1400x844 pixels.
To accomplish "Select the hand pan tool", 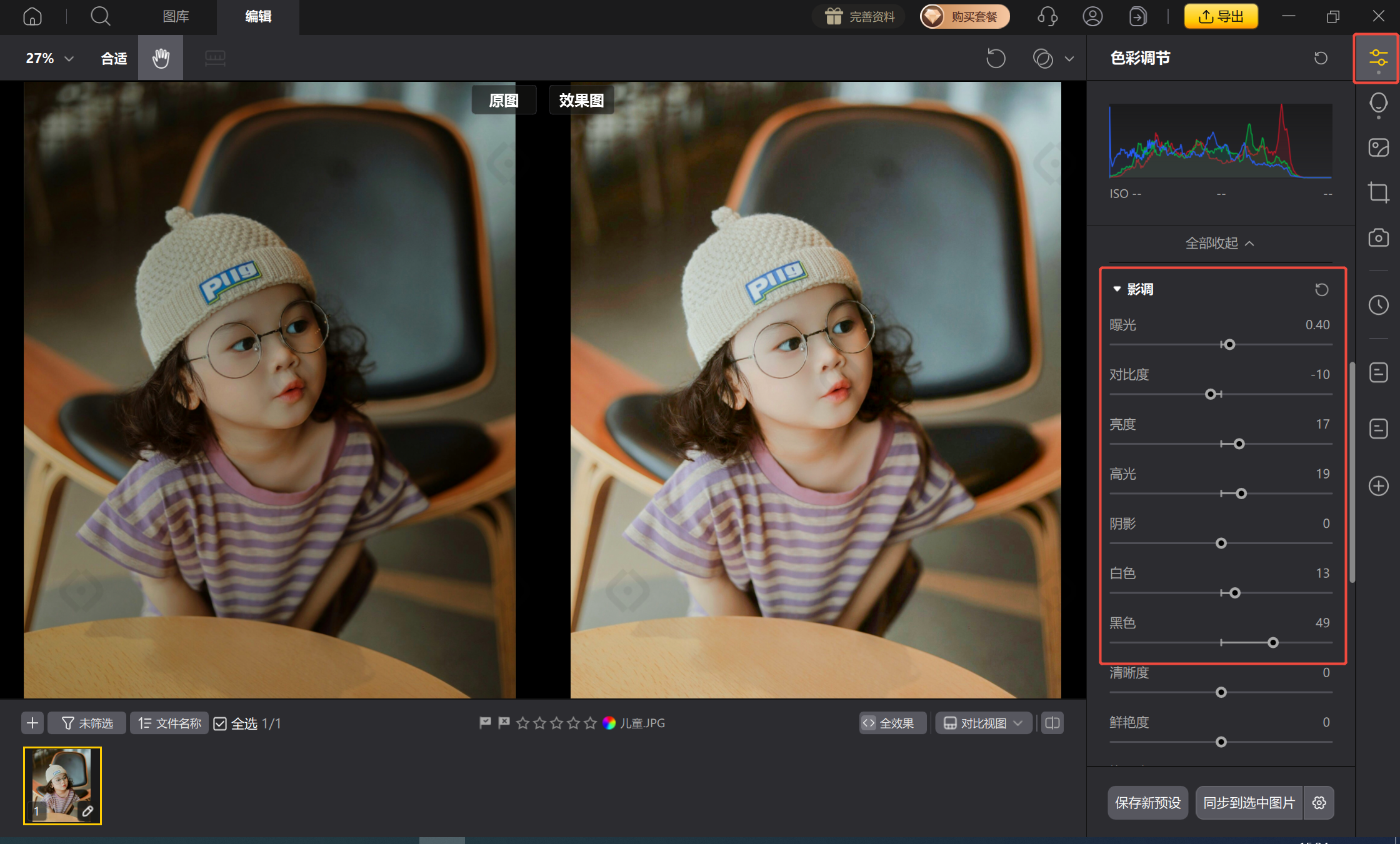I will (161, 58).
